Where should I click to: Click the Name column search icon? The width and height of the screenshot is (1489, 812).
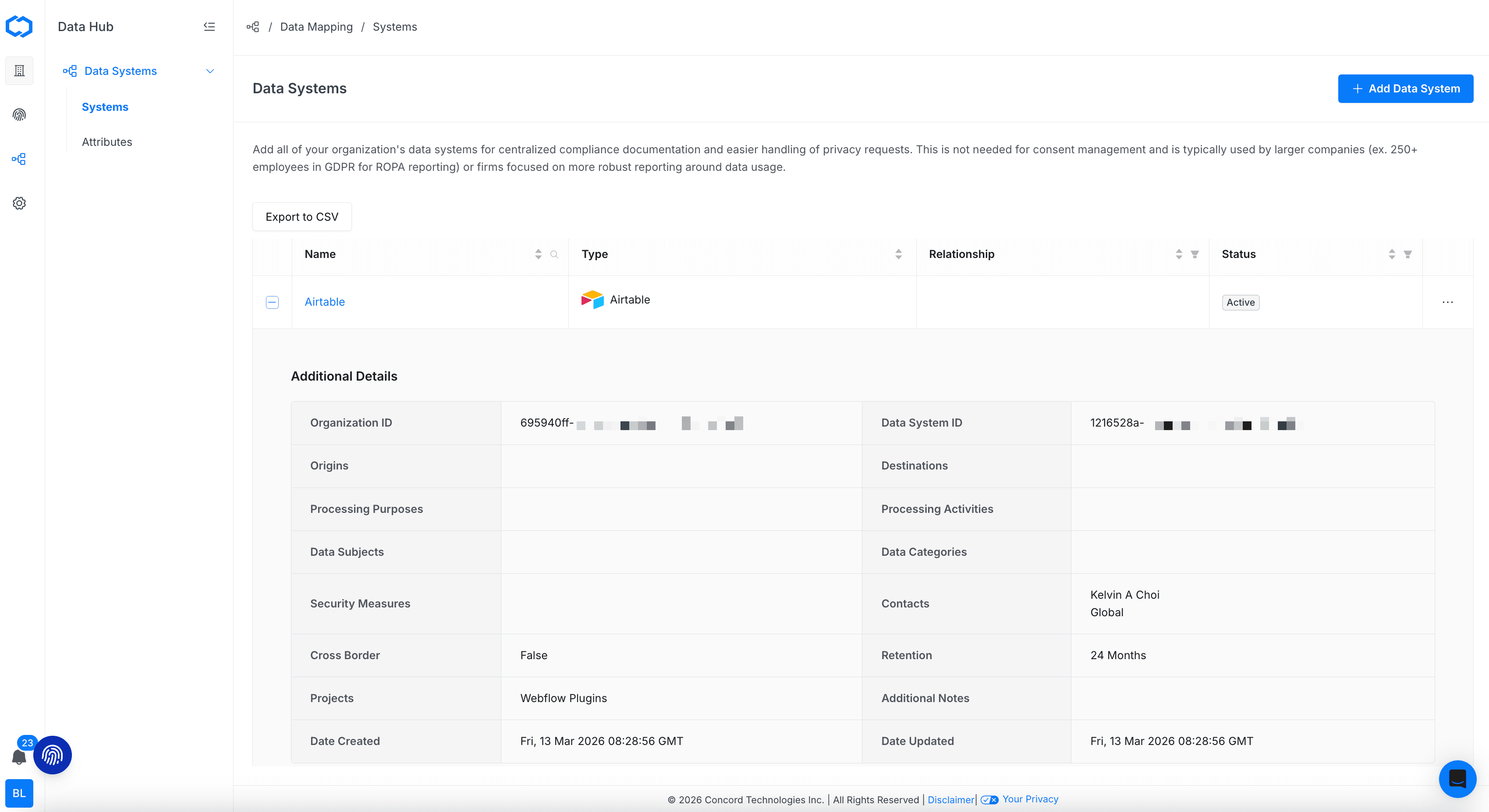(554, 254)
